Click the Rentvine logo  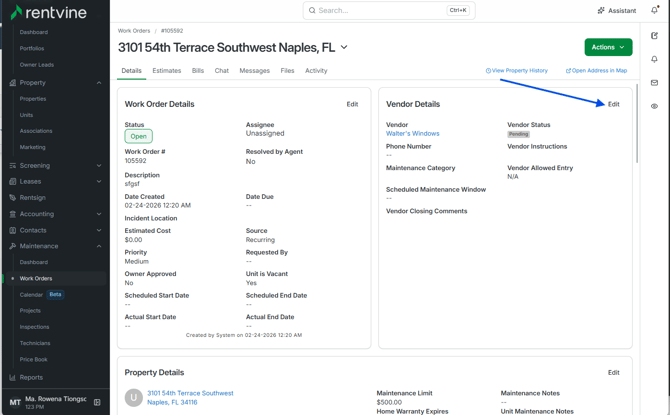tap(48, 12)
